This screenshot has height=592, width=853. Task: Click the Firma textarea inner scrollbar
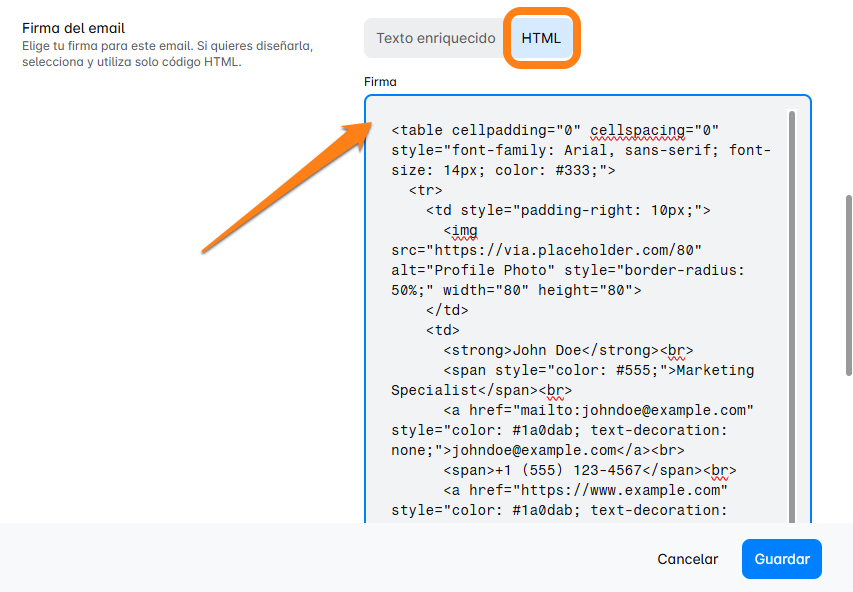coord(792,316)
